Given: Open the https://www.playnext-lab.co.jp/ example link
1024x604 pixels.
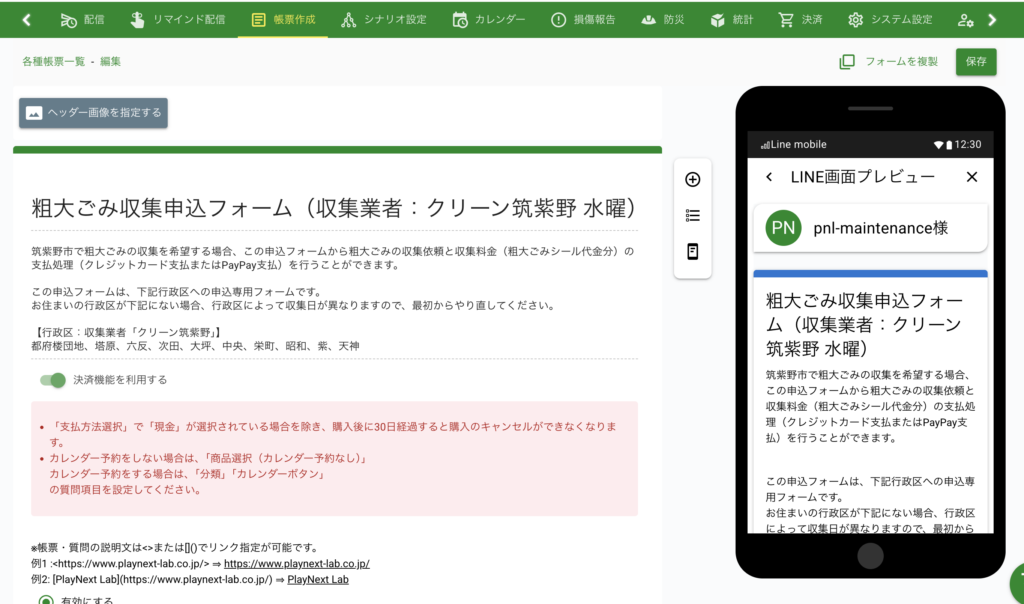Looking at the screenshot, I should (296, 564).
